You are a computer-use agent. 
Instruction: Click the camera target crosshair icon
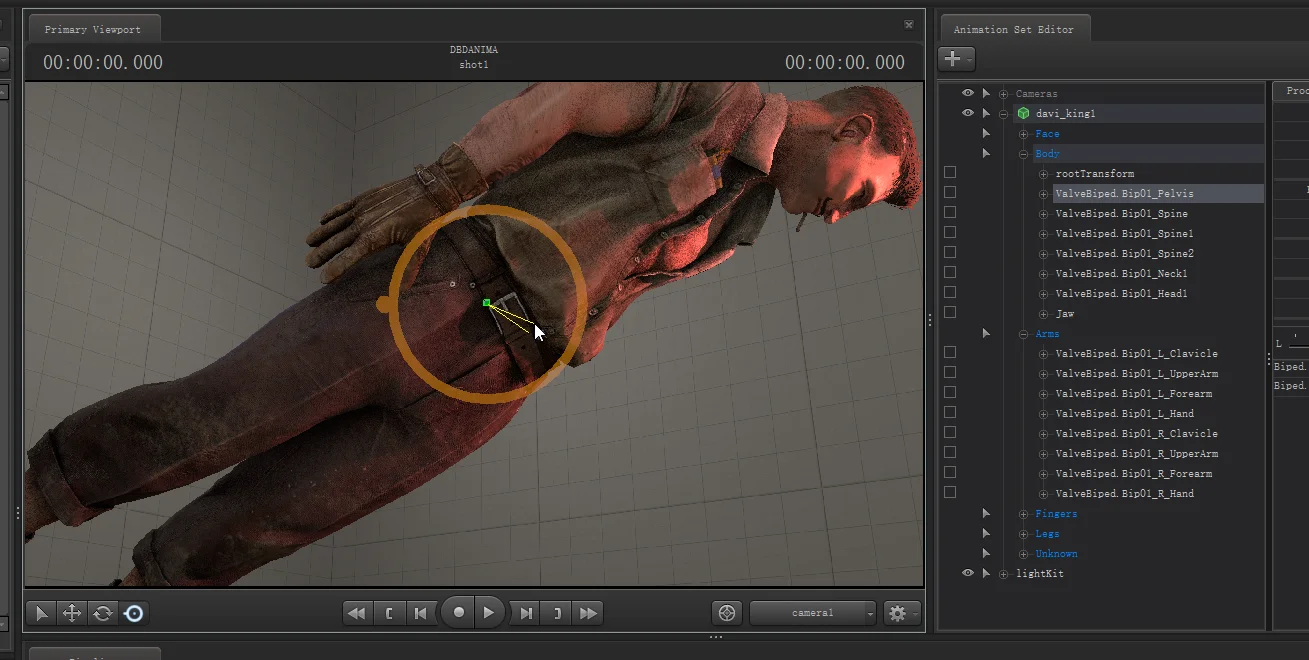click(727, 613)
